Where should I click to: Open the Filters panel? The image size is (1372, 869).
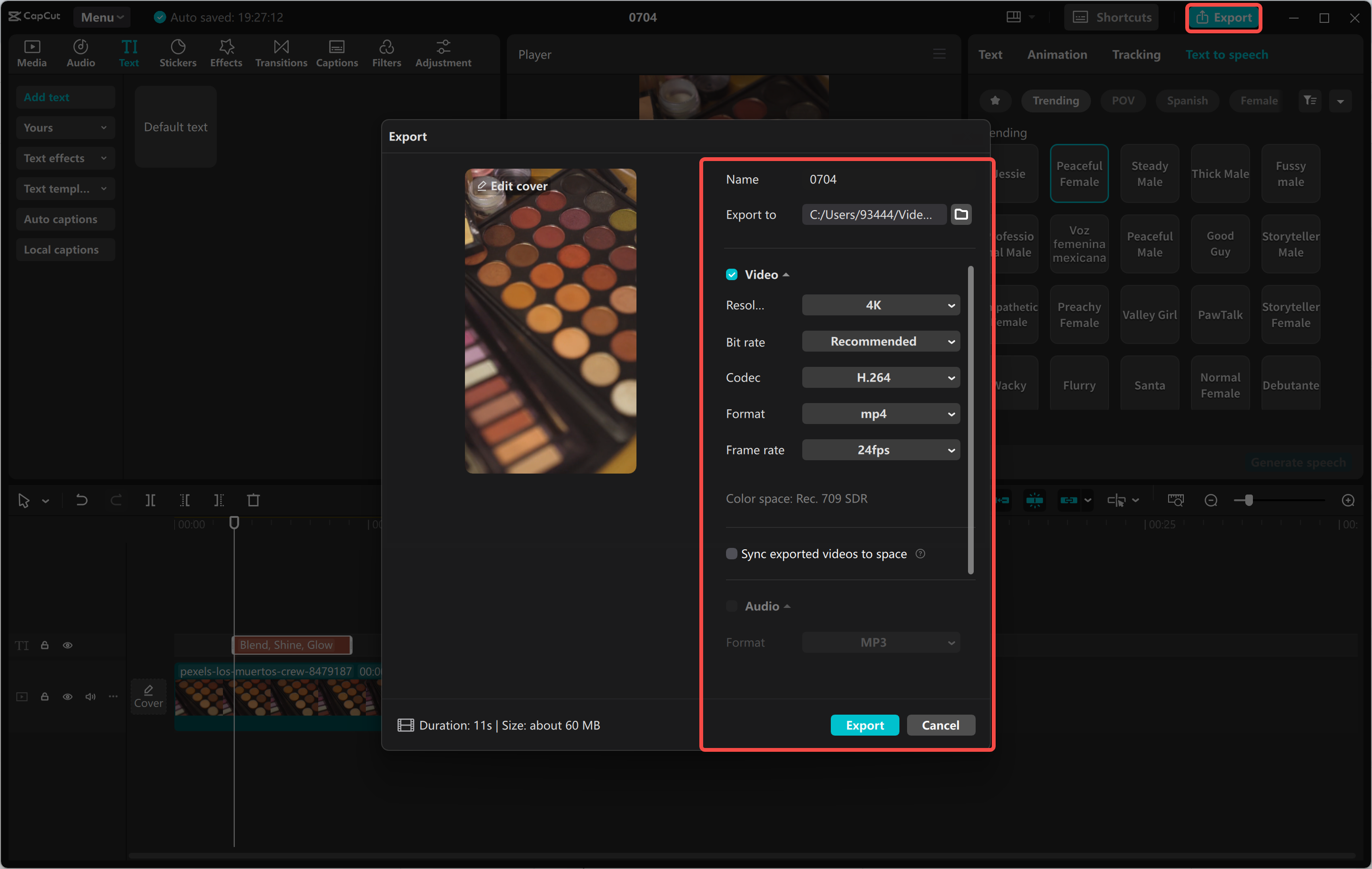pyautogui.click(x=386, y=53)
